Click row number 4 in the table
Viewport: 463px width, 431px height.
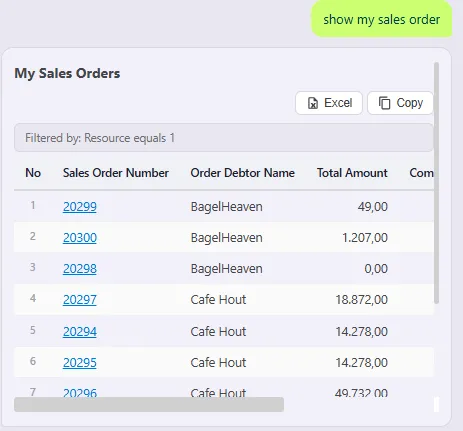pos(33,298)
